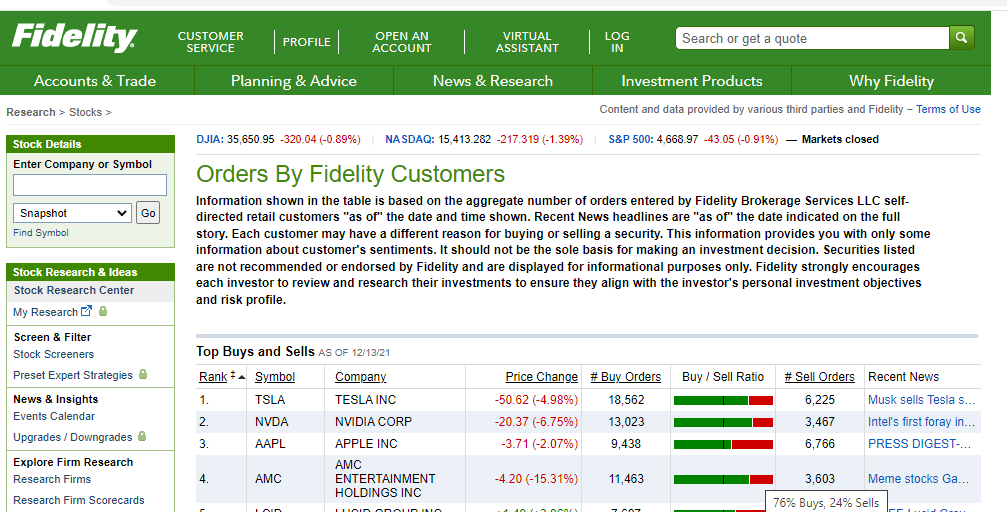Sort table by # Buy Orders column
This screenshot has height=512, width=1007.
625,377
